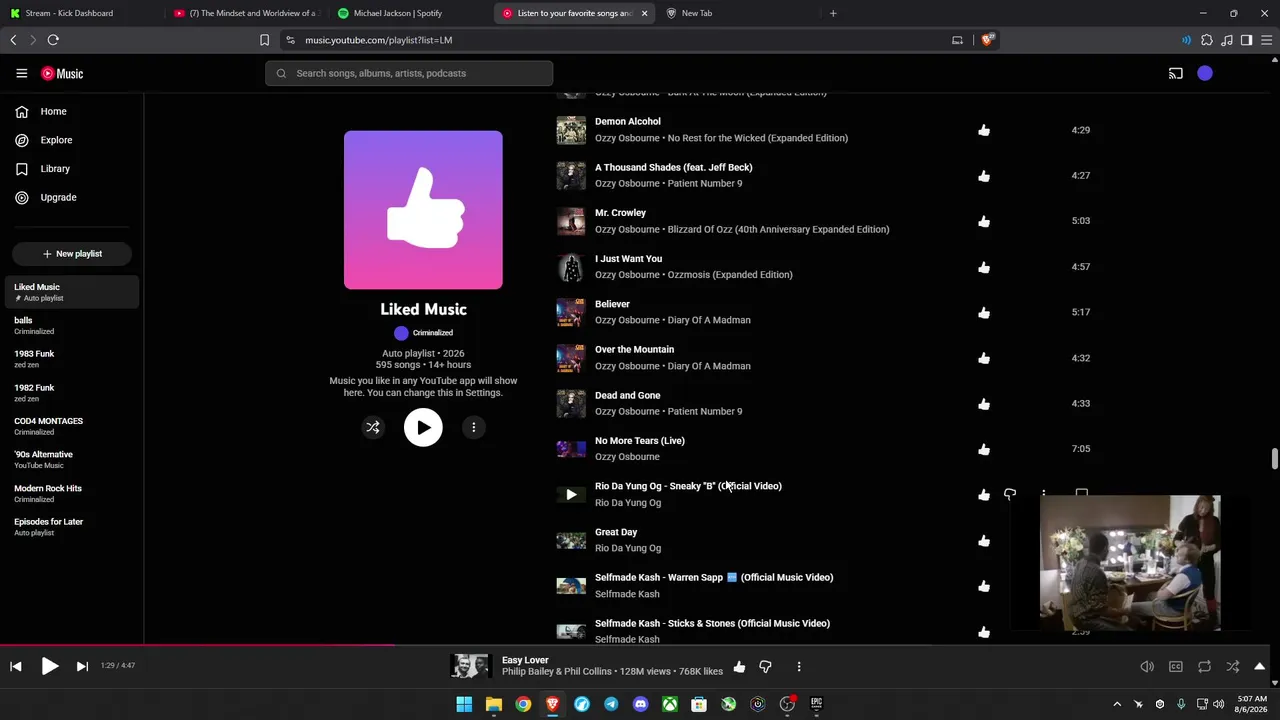
Task: Unlike the song Believer
Action: pyautogui.click(x=984, y=312)
